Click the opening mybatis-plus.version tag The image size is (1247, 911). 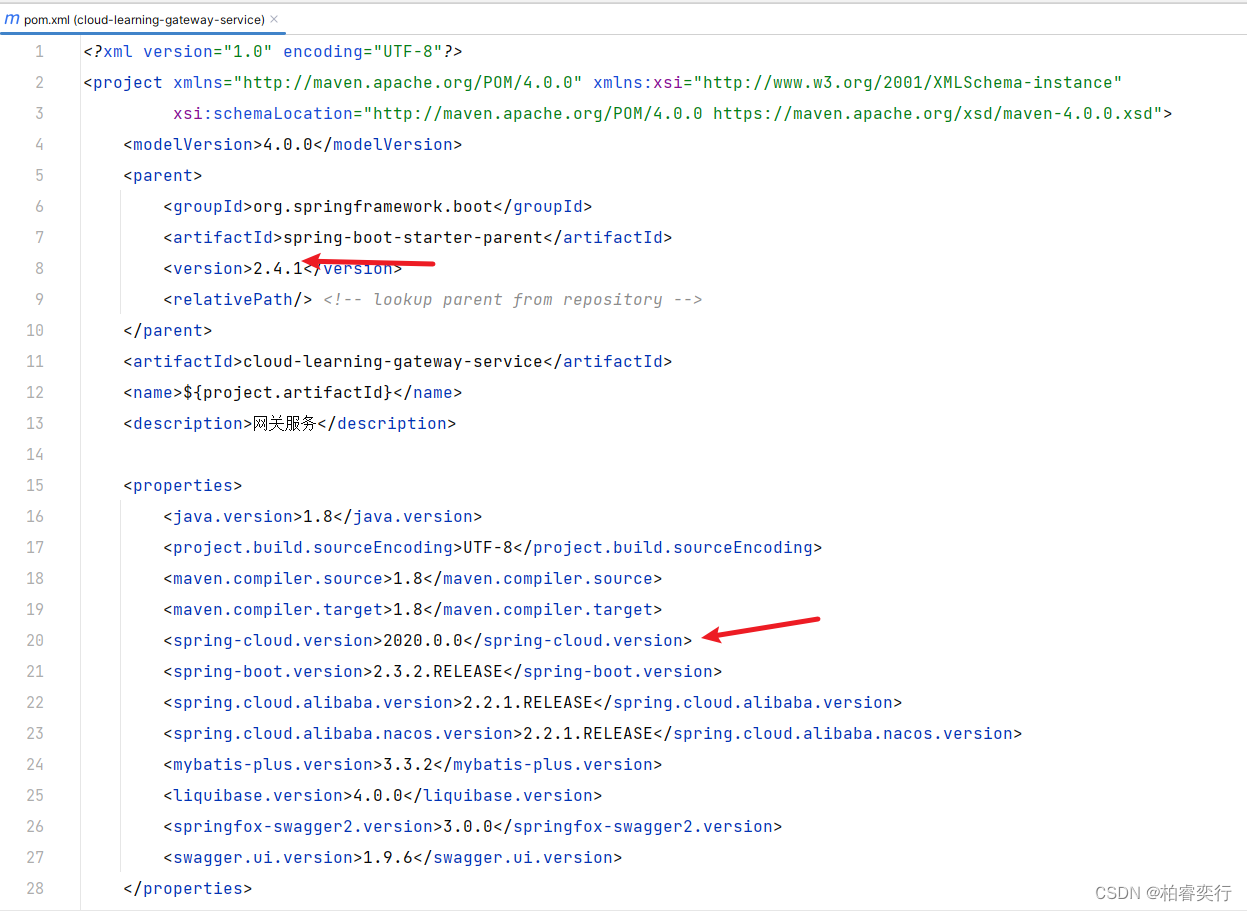pyautogui.click(x=273, y=764)
